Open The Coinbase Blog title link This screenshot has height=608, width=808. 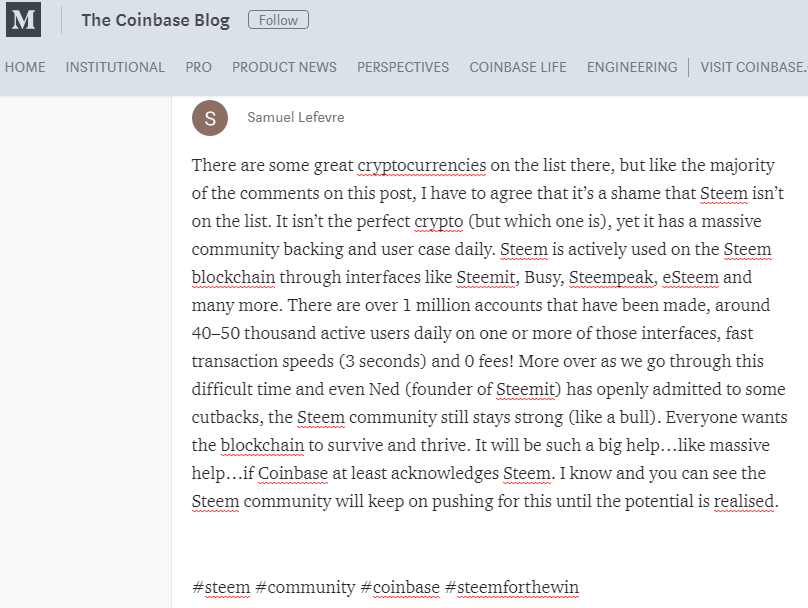coord(156,20)
